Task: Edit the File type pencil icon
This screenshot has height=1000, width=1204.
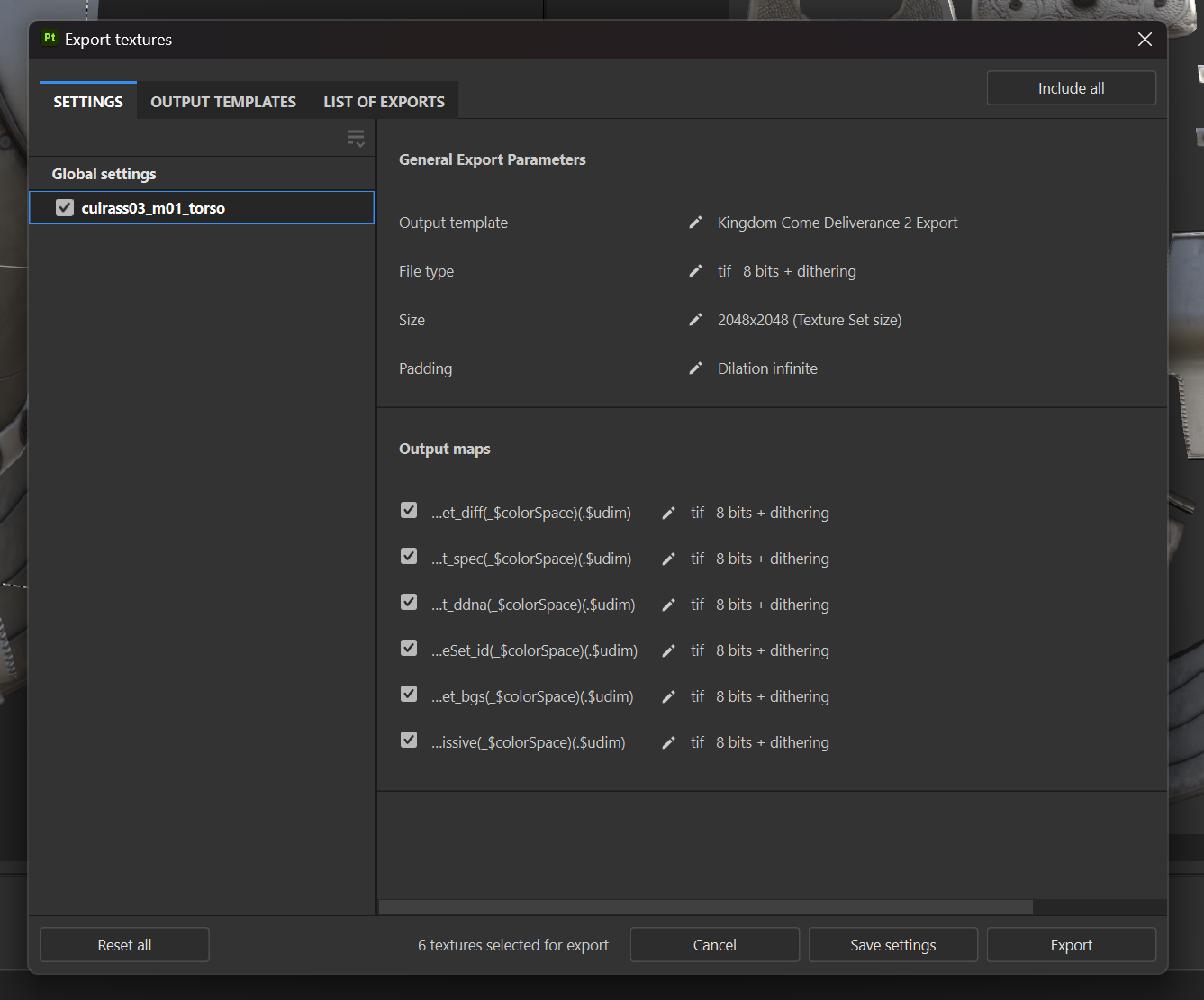Action: tap(695, 271)
